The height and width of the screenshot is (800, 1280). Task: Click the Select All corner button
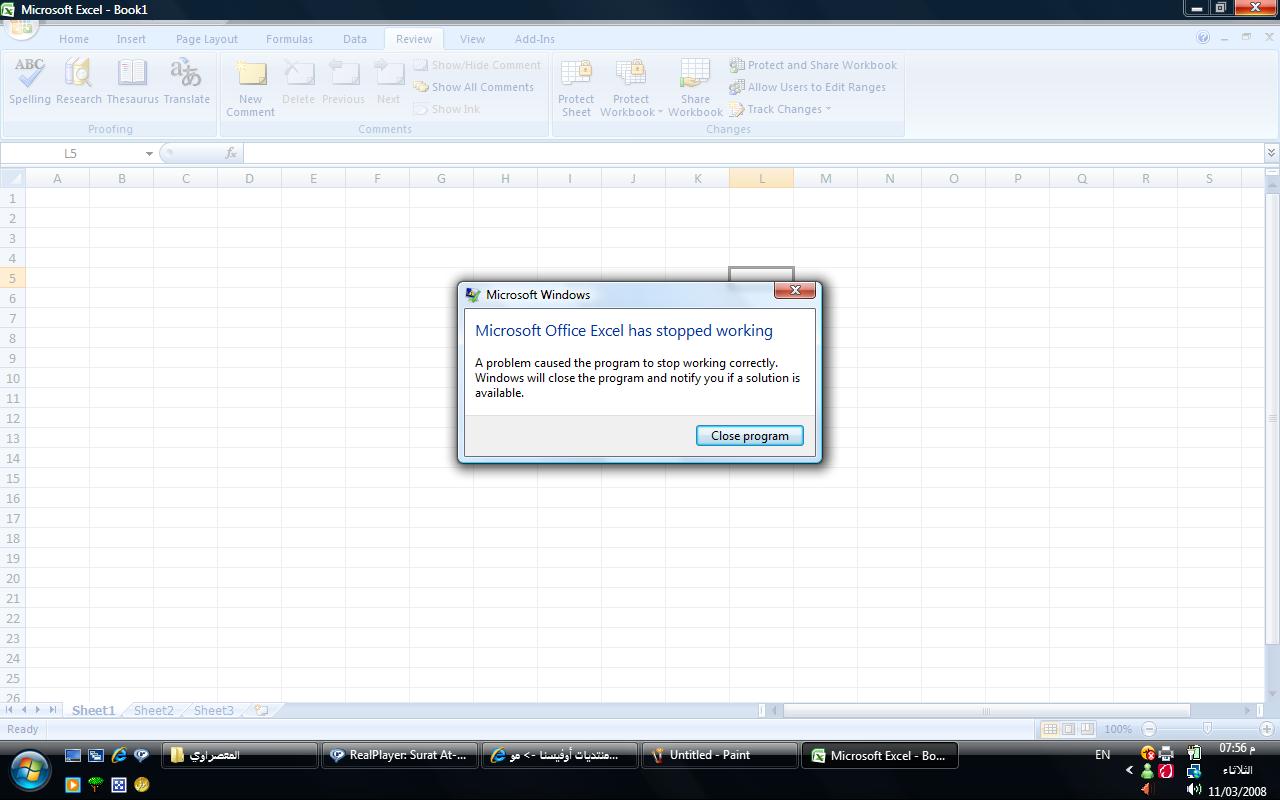point(12,178)
